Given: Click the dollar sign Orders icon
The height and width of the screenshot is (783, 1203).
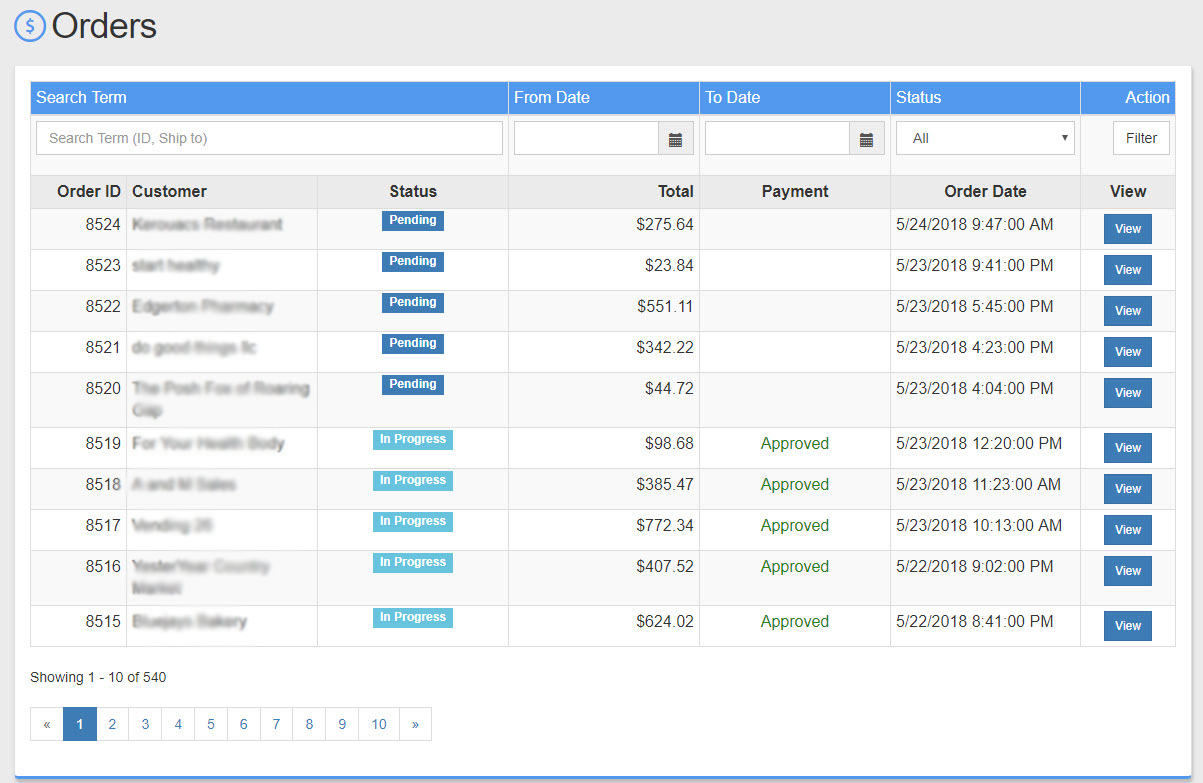Looking at the screenshot, I should tap(30, 26).
